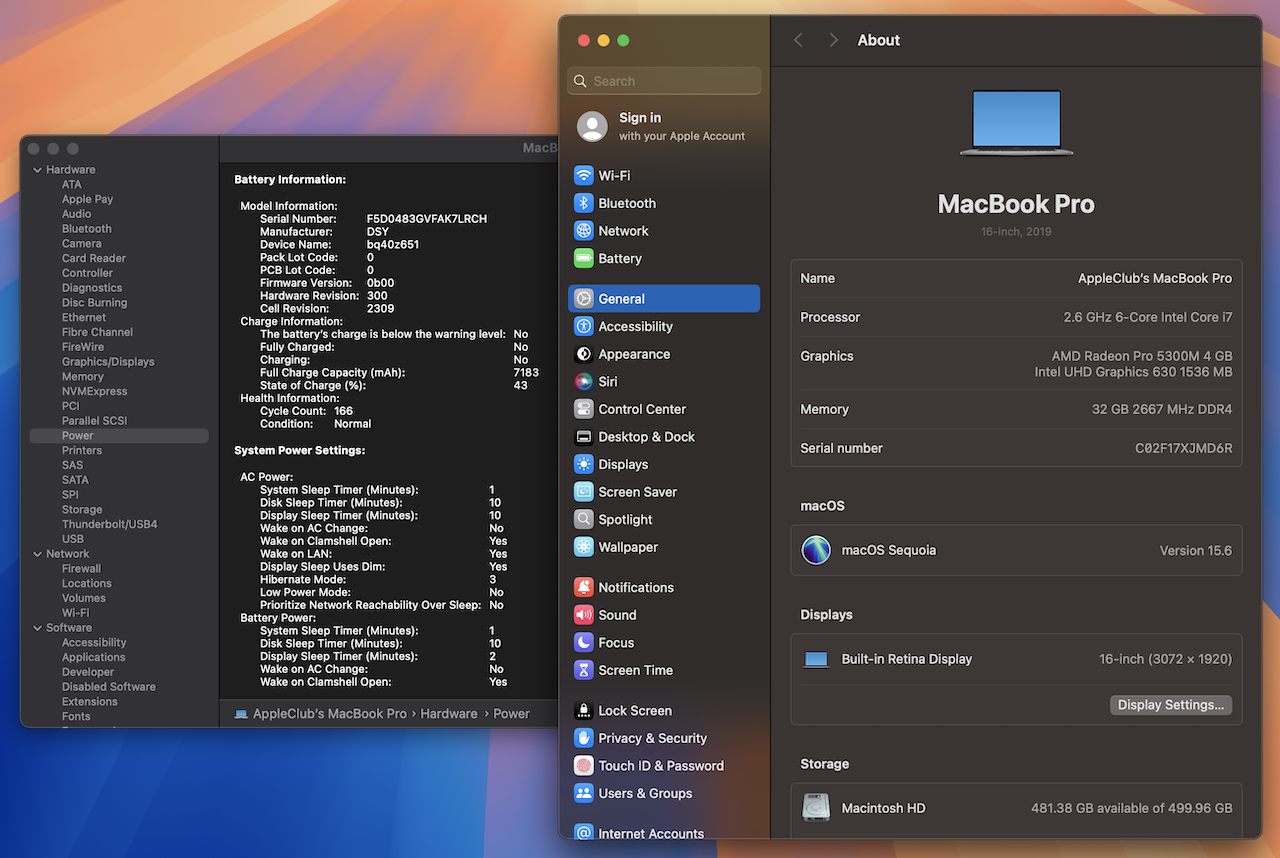Select Graphics/Displays in System Information
Viewport: 1280px width, 858px height.
(x=108, y=362)
